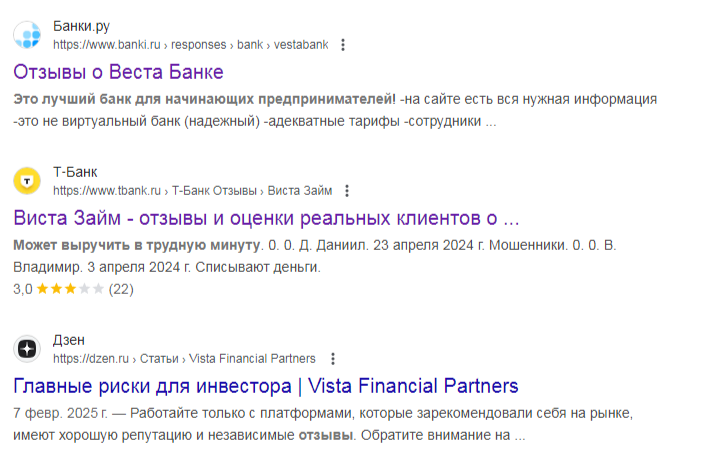Click the "Банки.ру" site name

(81, 26)
